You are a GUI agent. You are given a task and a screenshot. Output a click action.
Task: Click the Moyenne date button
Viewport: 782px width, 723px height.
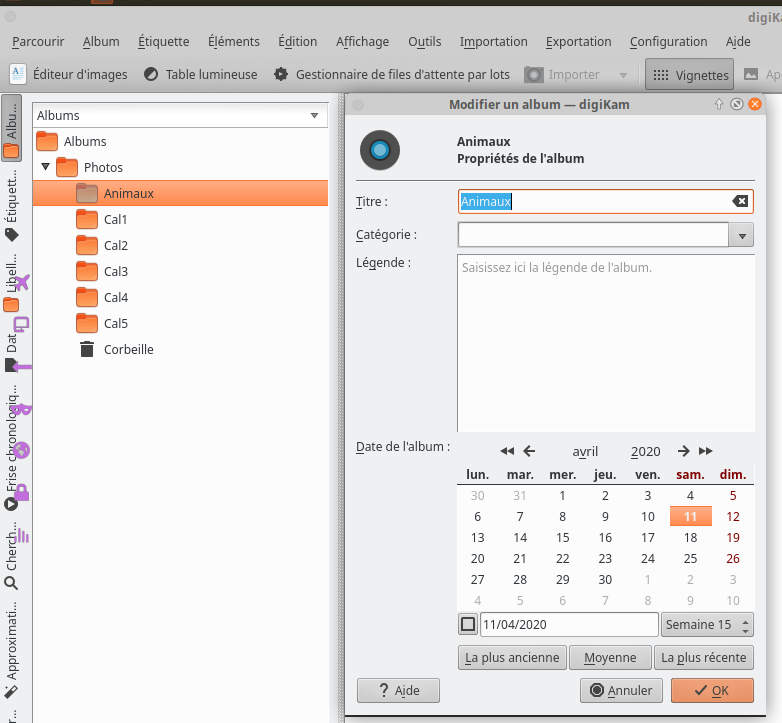[610, 658]
